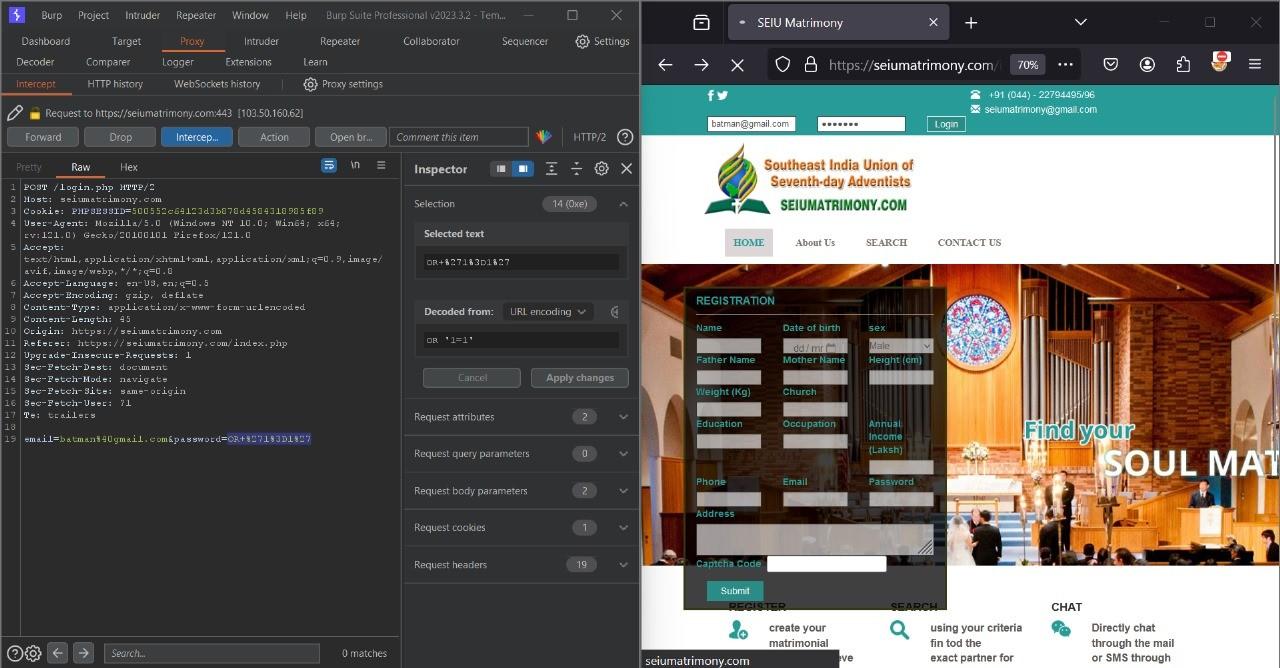Open the highlight color picker icon
This screenshot has width=1280, height=668.
click(544, 137)
